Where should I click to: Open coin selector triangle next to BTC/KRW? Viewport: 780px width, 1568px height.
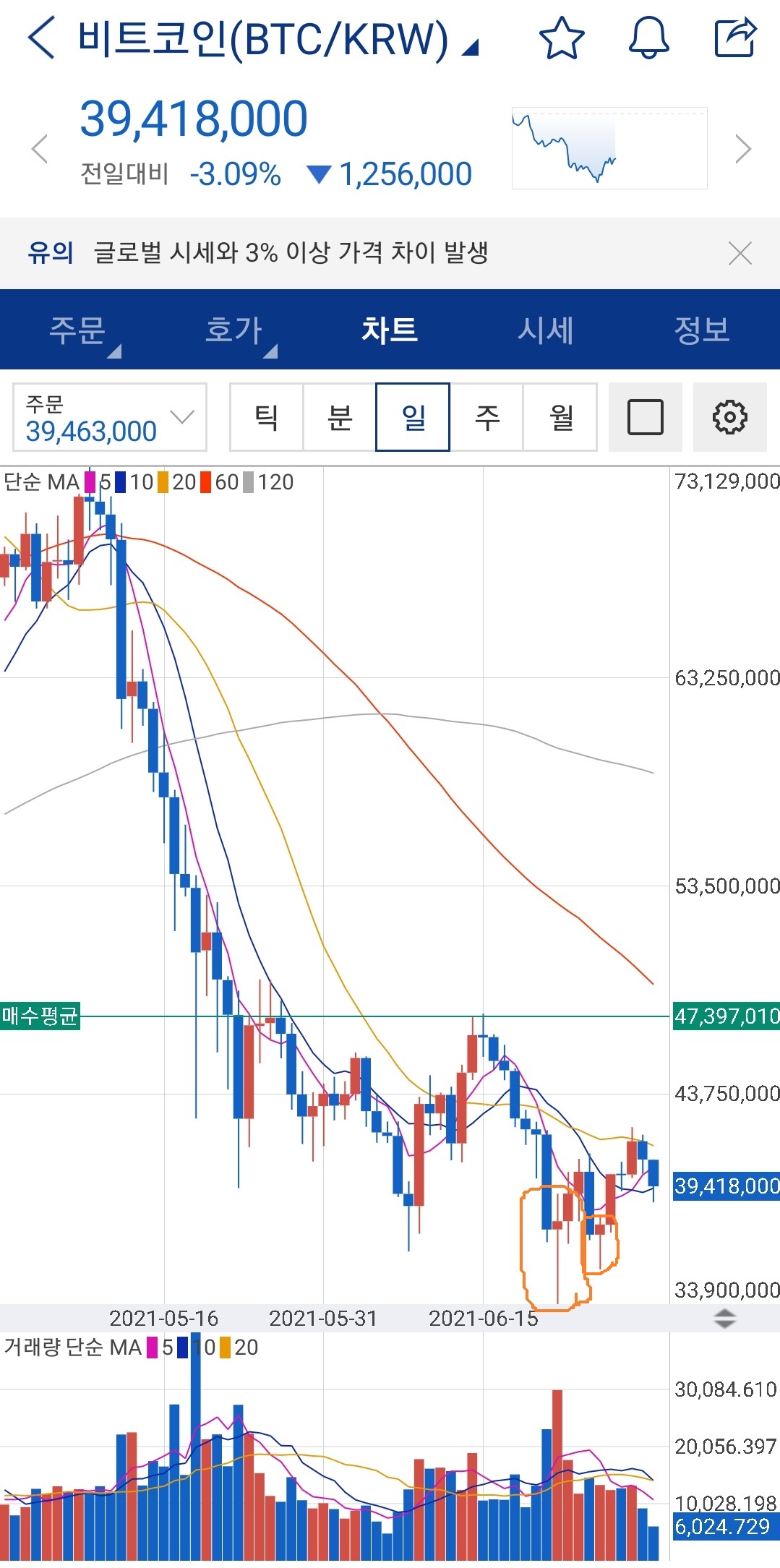pos(470,48)
